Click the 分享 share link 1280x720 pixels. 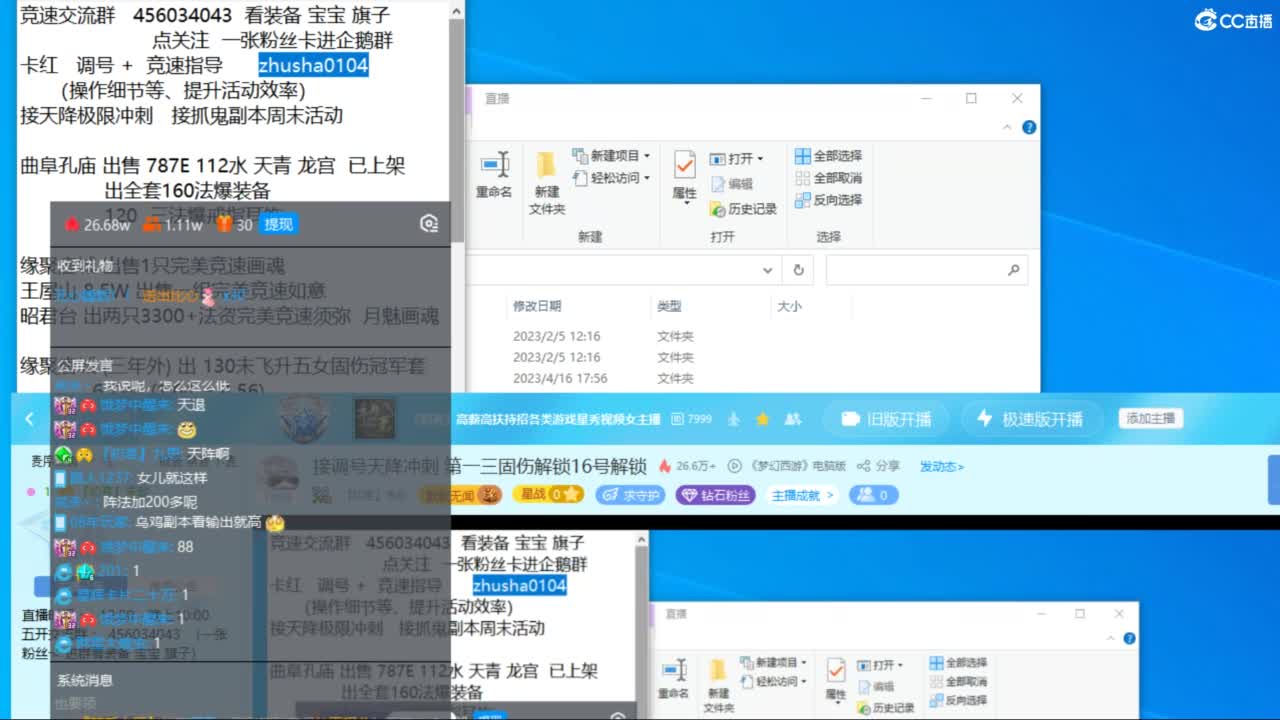click(880, 466)
